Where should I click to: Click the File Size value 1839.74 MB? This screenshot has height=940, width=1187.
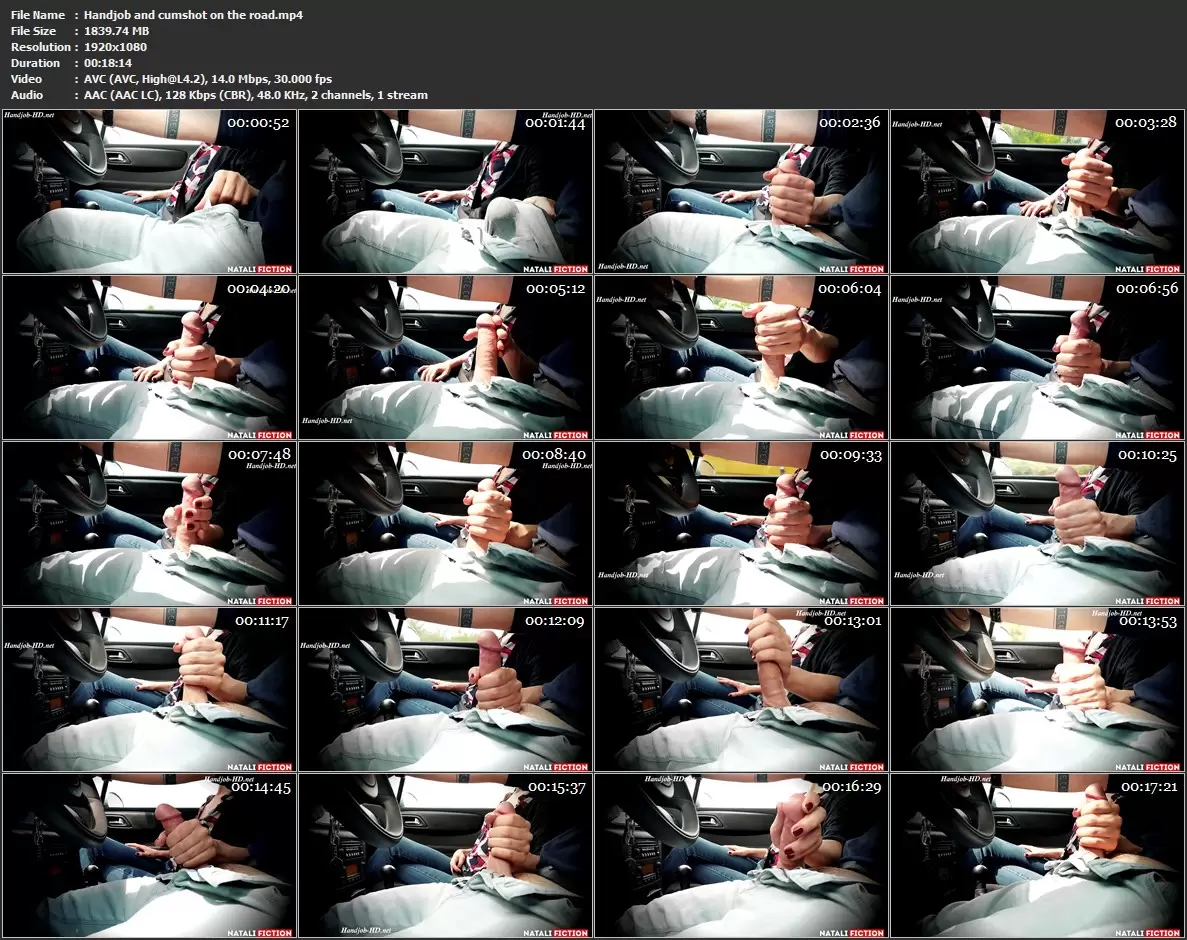[116, 31]
